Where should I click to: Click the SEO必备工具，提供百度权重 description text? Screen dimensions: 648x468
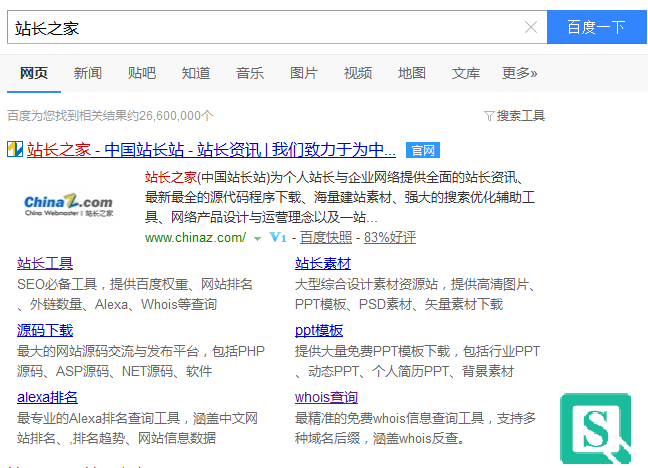pos(135,294)
